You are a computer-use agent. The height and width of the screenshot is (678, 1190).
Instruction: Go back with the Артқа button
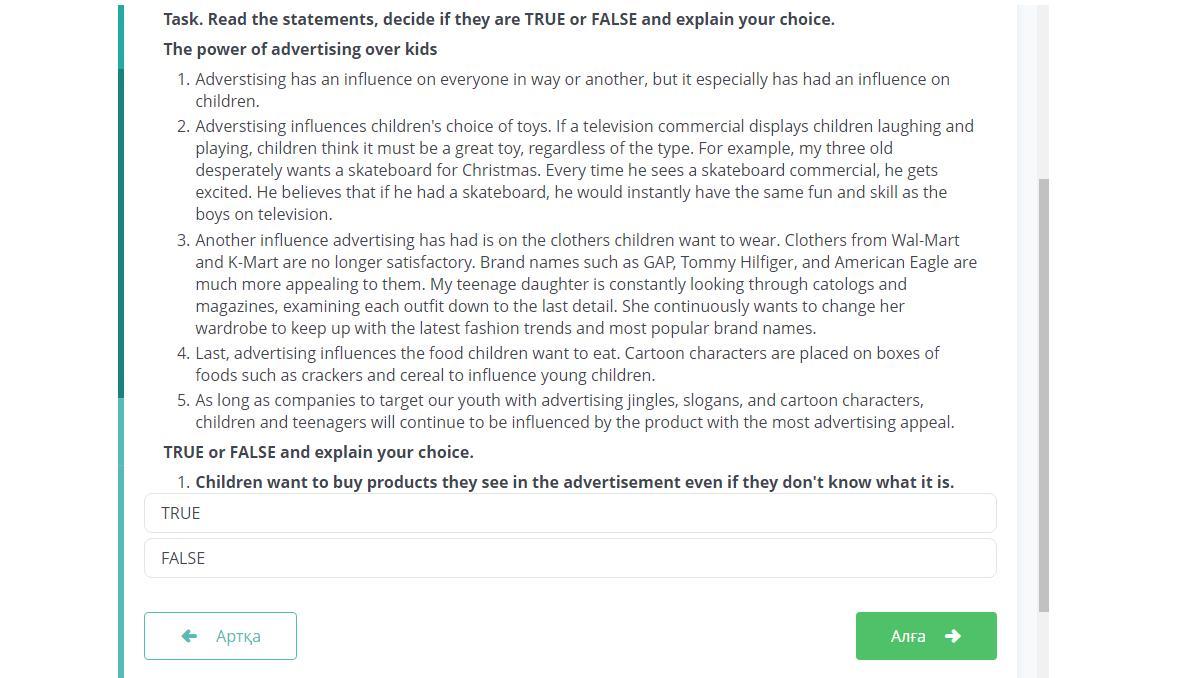(x=220, y=636)
